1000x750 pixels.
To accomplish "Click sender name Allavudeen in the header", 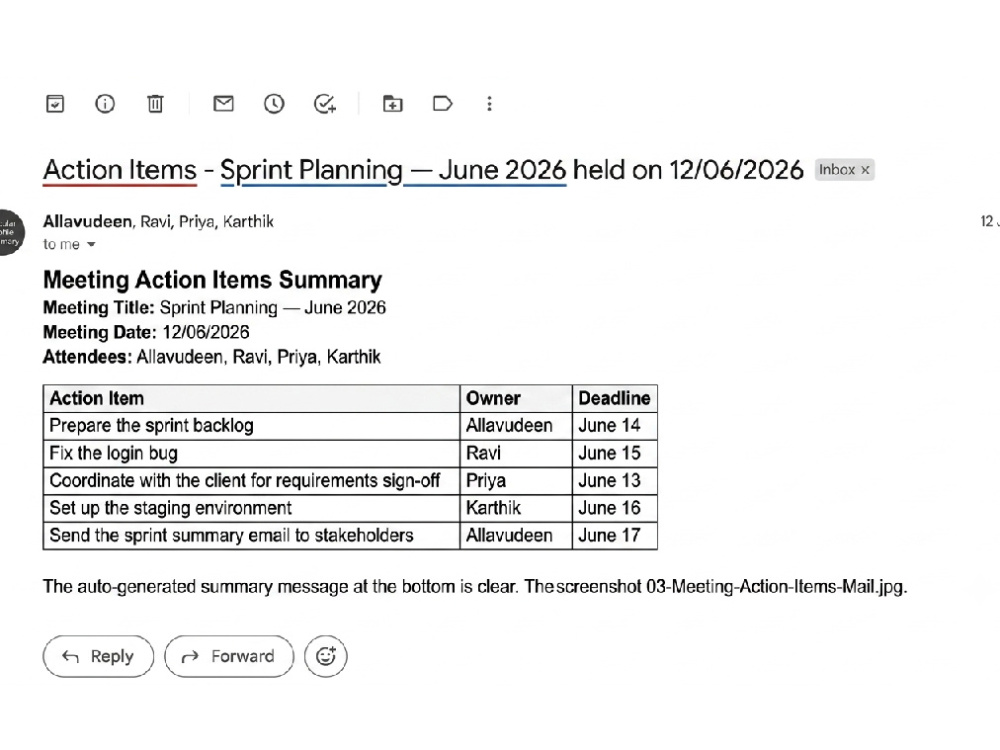I will click(x=87, y=221).
